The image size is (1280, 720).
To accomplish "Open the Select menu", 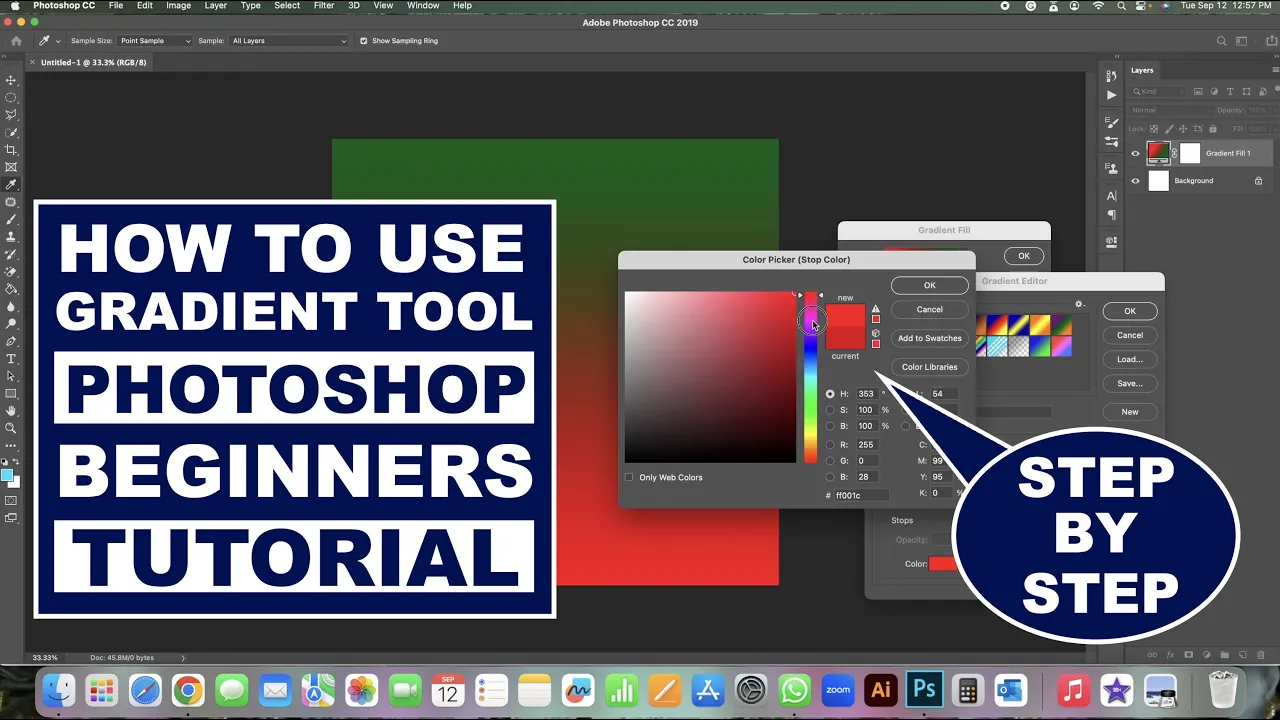I will (287, 6).
